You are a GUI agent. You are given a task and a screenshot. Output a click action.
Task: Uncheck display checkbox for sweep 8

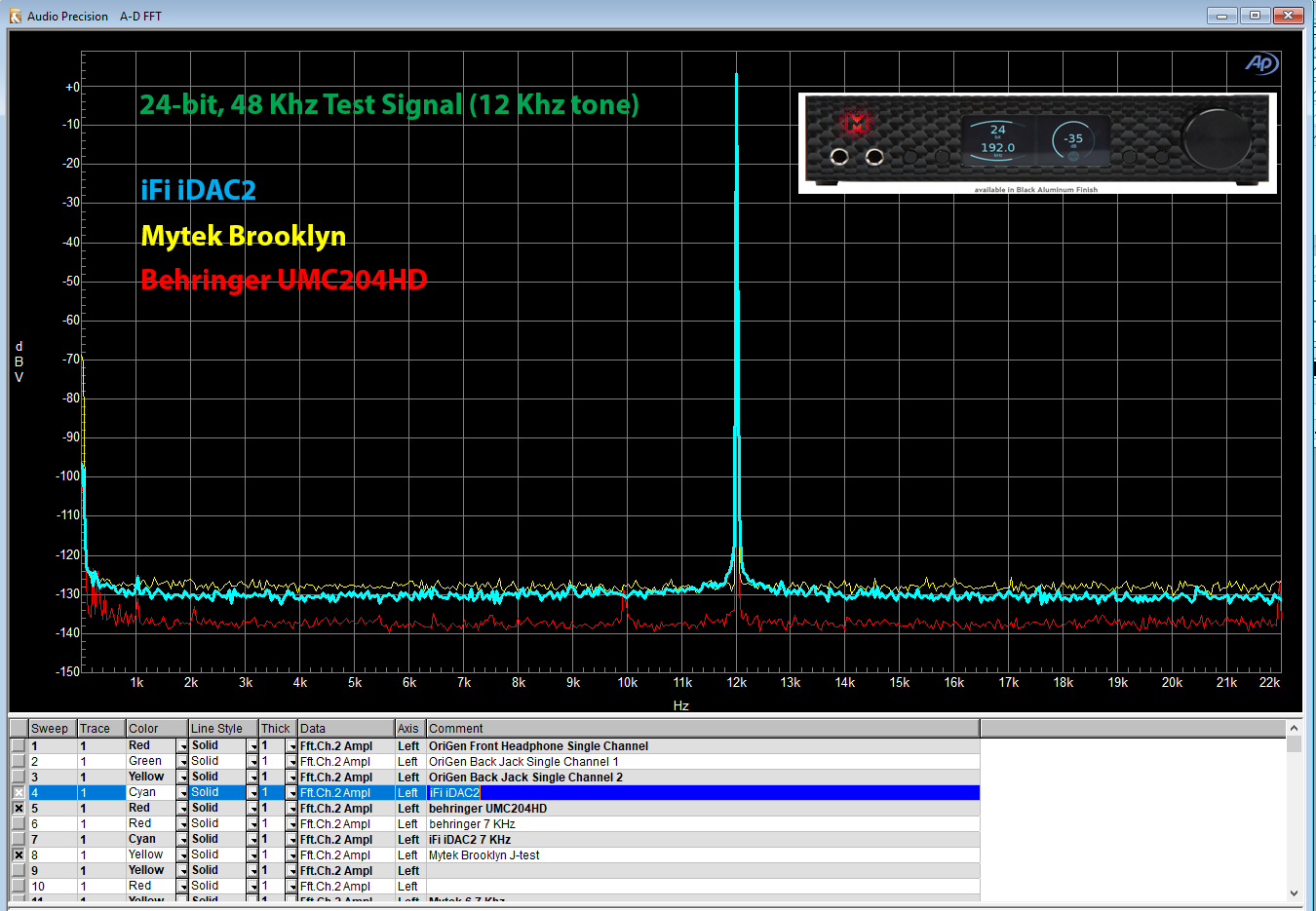pyautogui.click(x=19, y=854)
